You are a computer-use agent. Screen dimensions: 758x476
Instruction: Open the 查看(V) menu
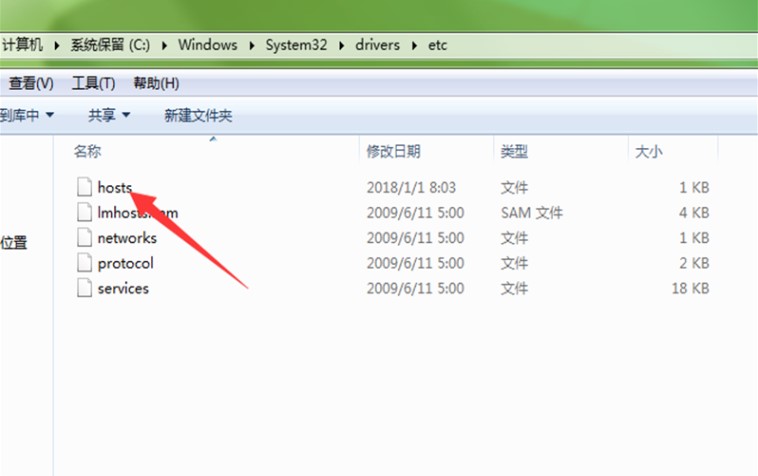30,83
